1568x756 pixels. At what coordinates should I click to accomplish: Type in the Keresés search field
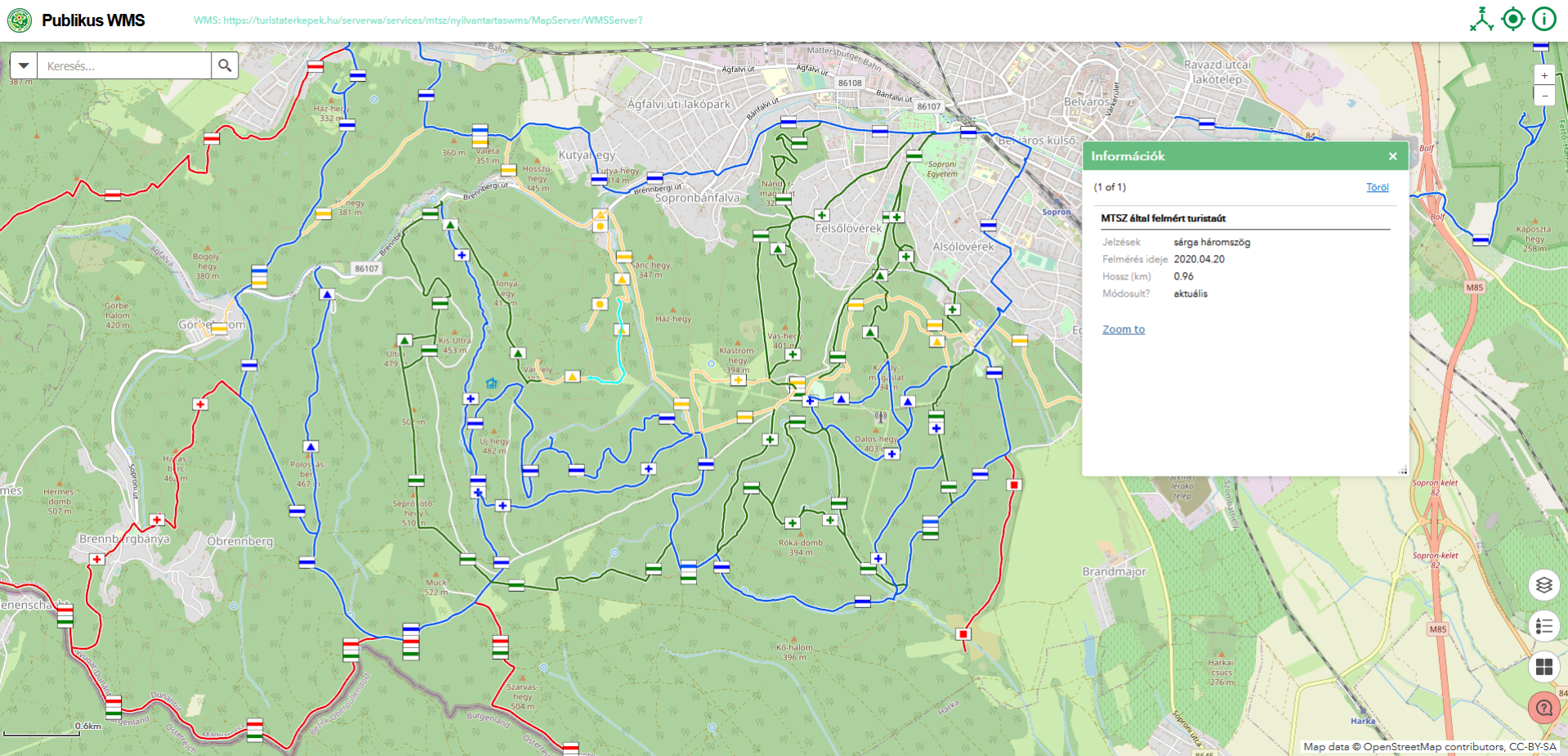coord(124,65)
